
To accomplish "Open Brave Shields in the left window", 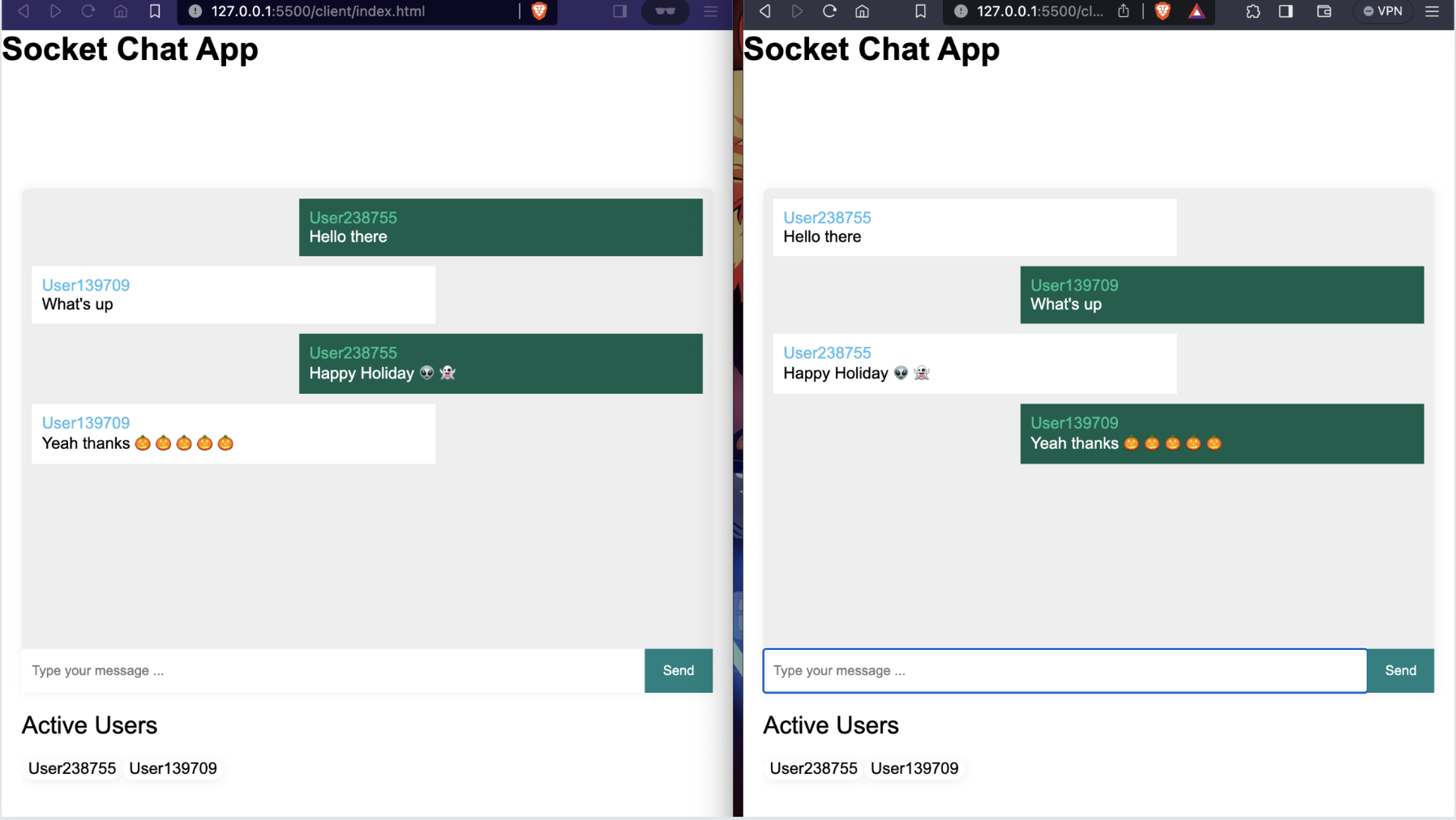I will tap(537, 11).
